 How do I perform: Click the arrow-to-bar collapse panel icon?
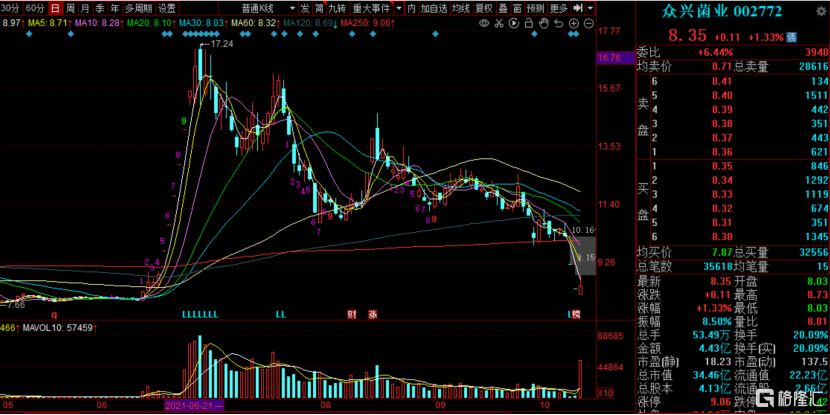point(578,8)
